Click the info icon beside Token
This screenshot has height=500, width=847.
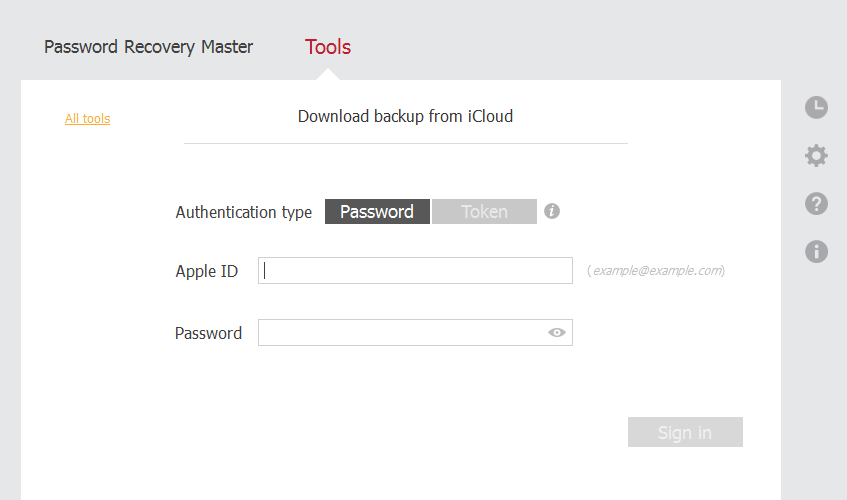552,211
